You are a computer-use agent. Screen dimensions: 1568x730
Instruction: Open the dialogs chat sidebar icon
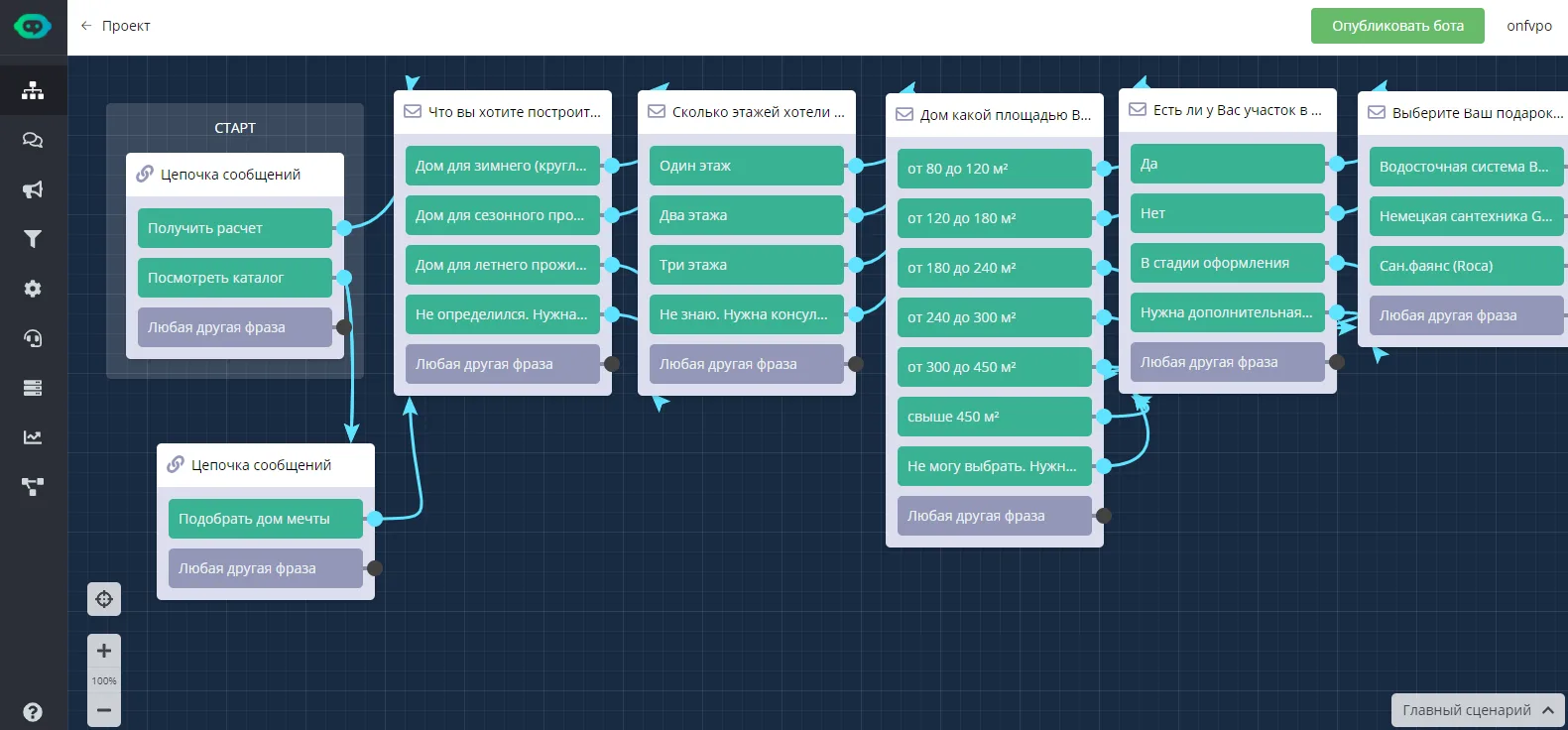pyautogui.click(x=33, y=140)
